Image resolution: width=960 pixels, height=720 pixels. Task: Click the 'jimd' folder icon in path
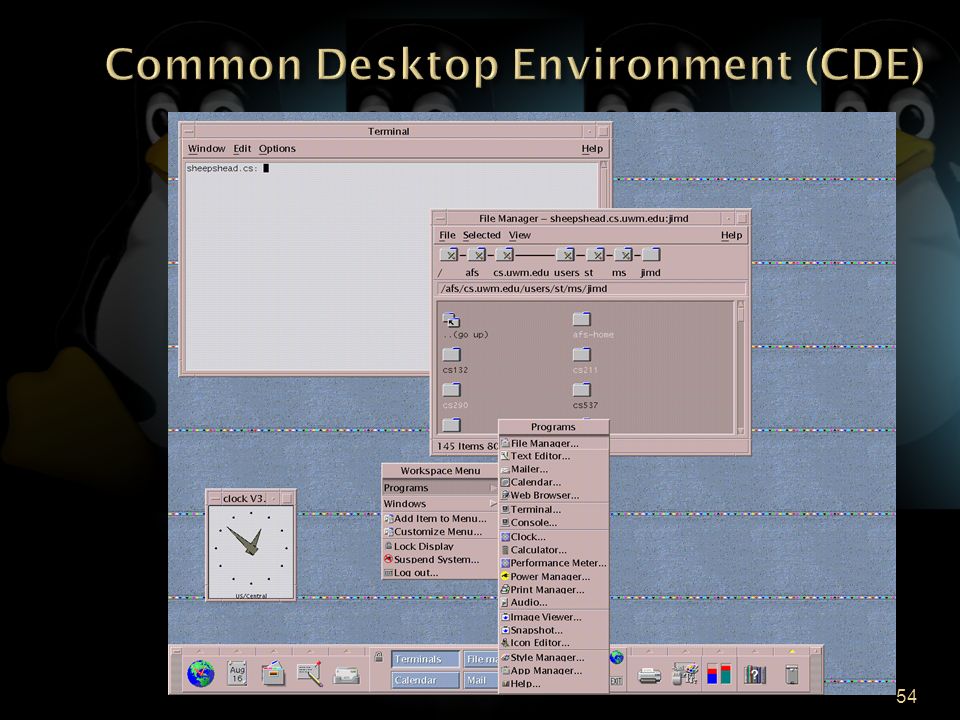[651, 255]
